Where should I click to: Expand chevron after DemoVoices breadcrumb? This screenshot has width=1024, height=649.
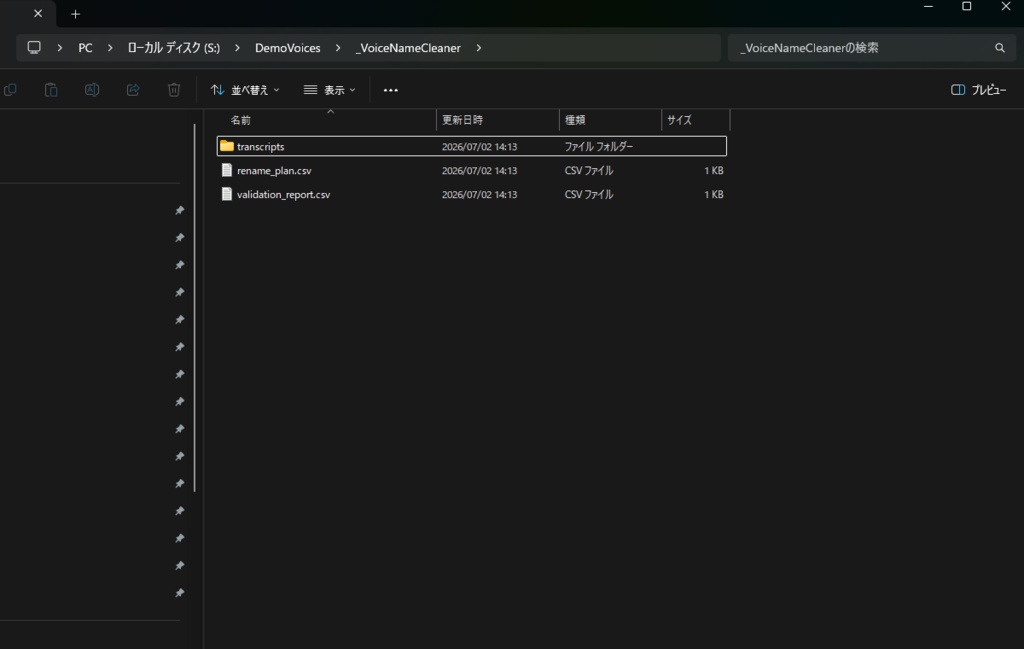pyautogui.click(x=338, y=48)
